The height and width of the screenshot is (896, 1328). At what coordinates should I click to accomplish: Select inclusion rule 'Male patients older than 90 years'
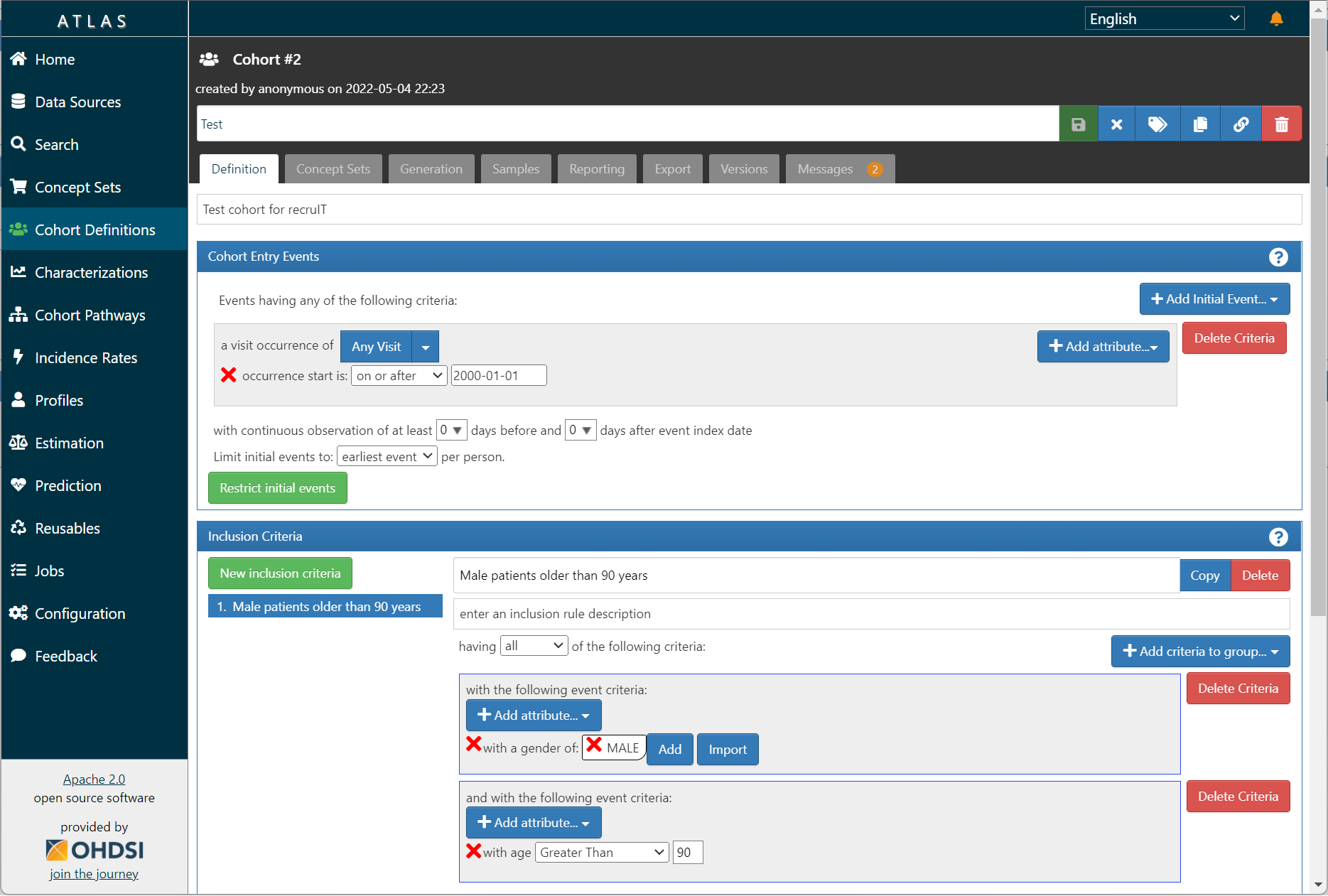(x=325, y=607)
